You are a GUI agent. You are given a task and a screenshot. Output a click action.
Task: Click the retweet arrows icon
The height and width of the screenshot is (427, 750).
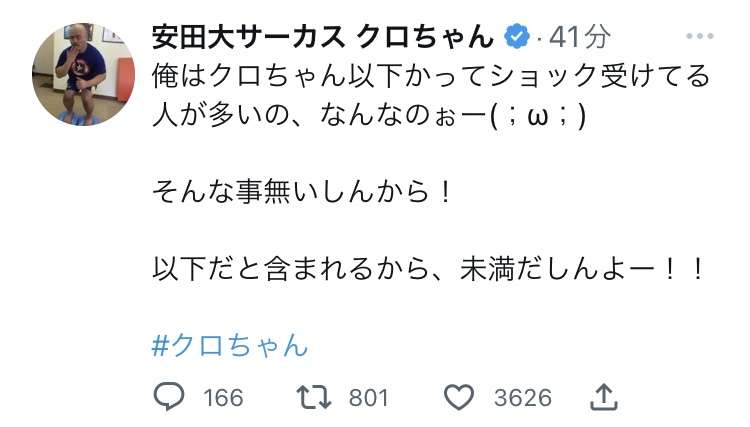click(x=318, y=397)
